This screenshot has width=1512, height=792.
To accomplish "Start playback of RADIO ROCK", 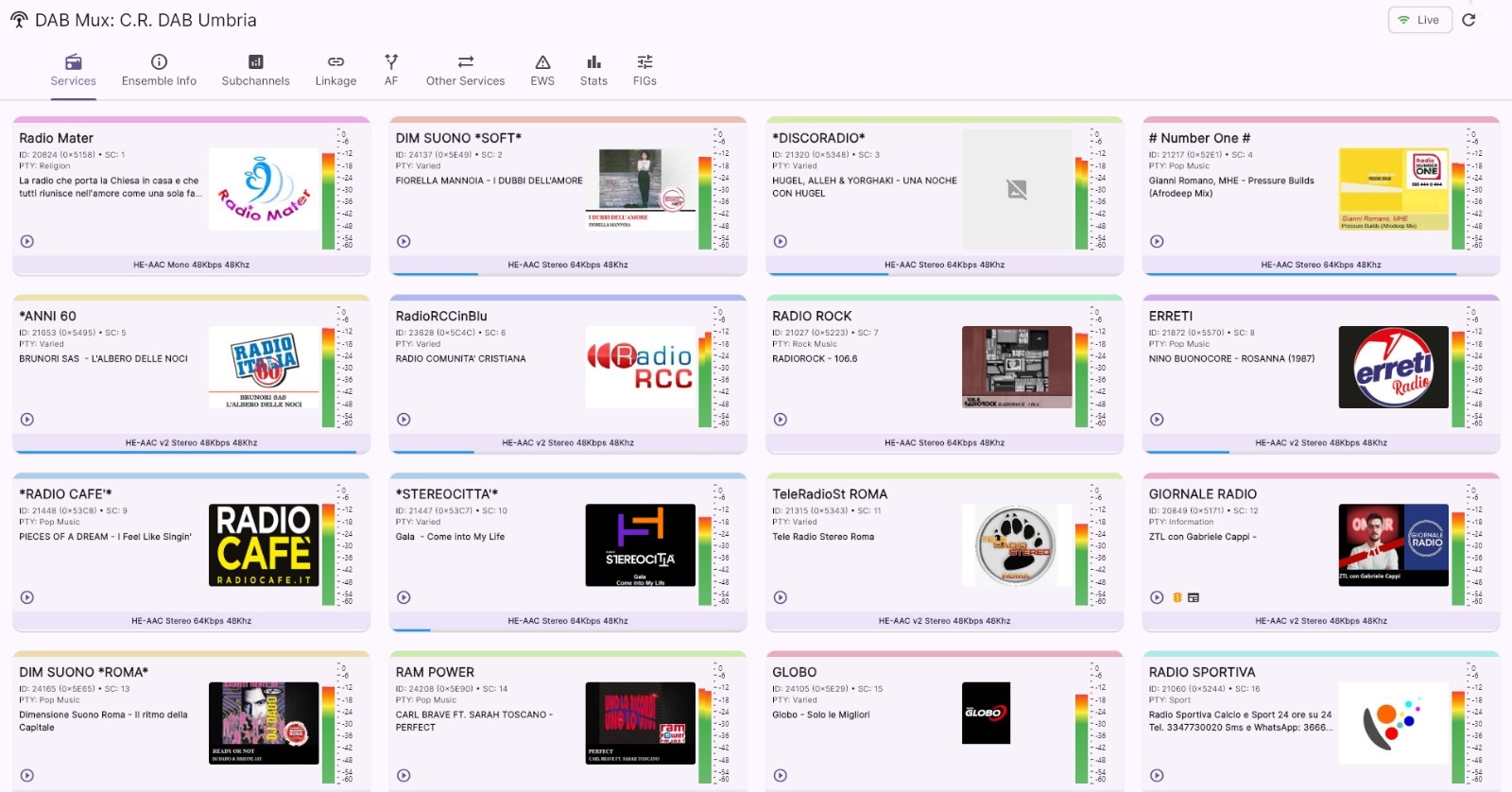I will tap(781, 420).
